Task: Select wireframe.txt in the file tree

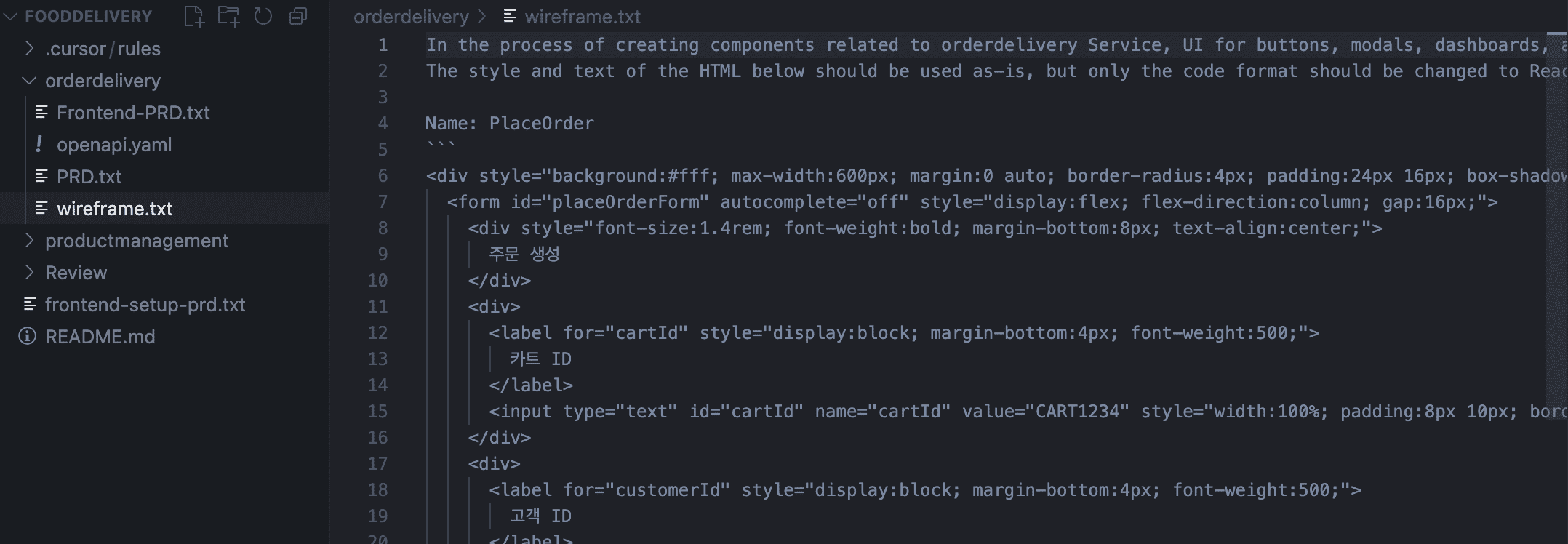Action: pos(114,209)
